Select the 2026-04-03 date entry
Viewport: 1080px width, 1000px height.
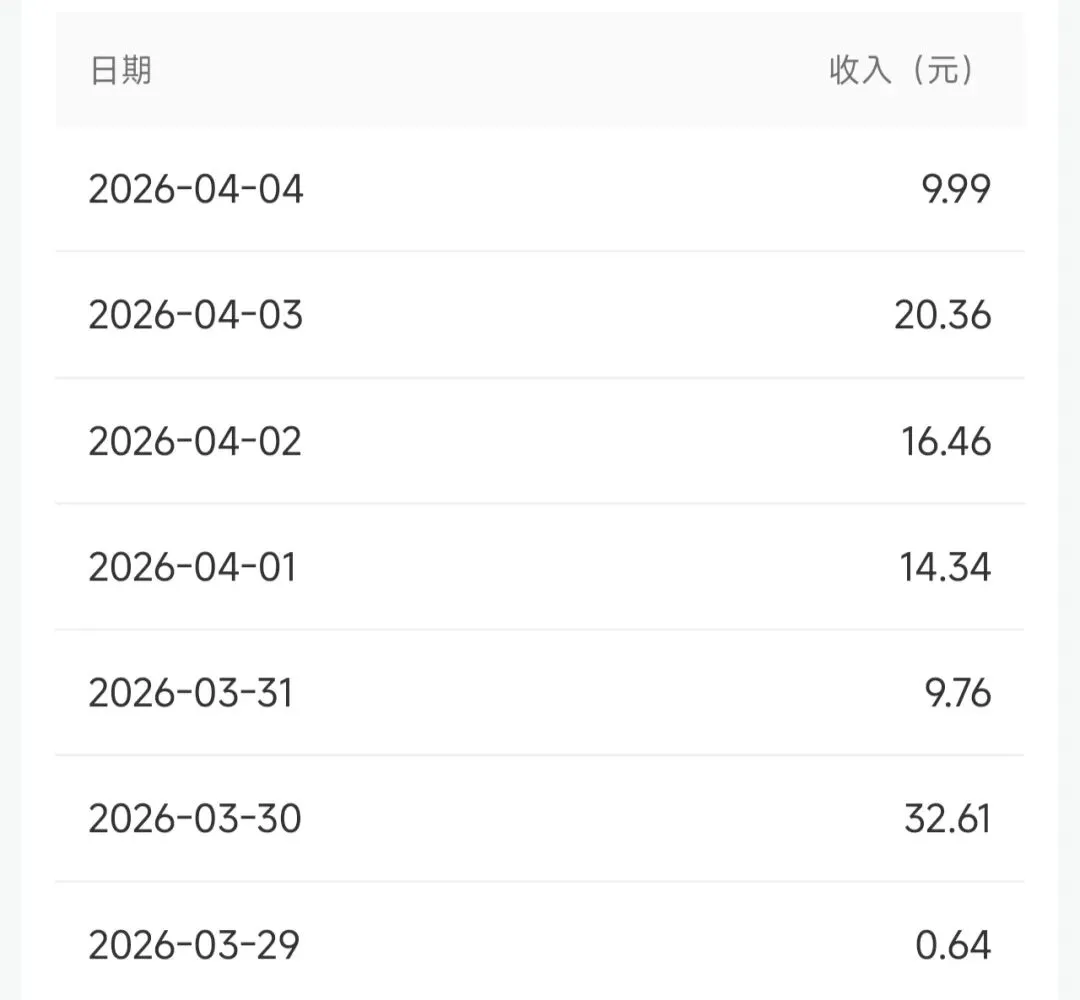click(196, 315)
